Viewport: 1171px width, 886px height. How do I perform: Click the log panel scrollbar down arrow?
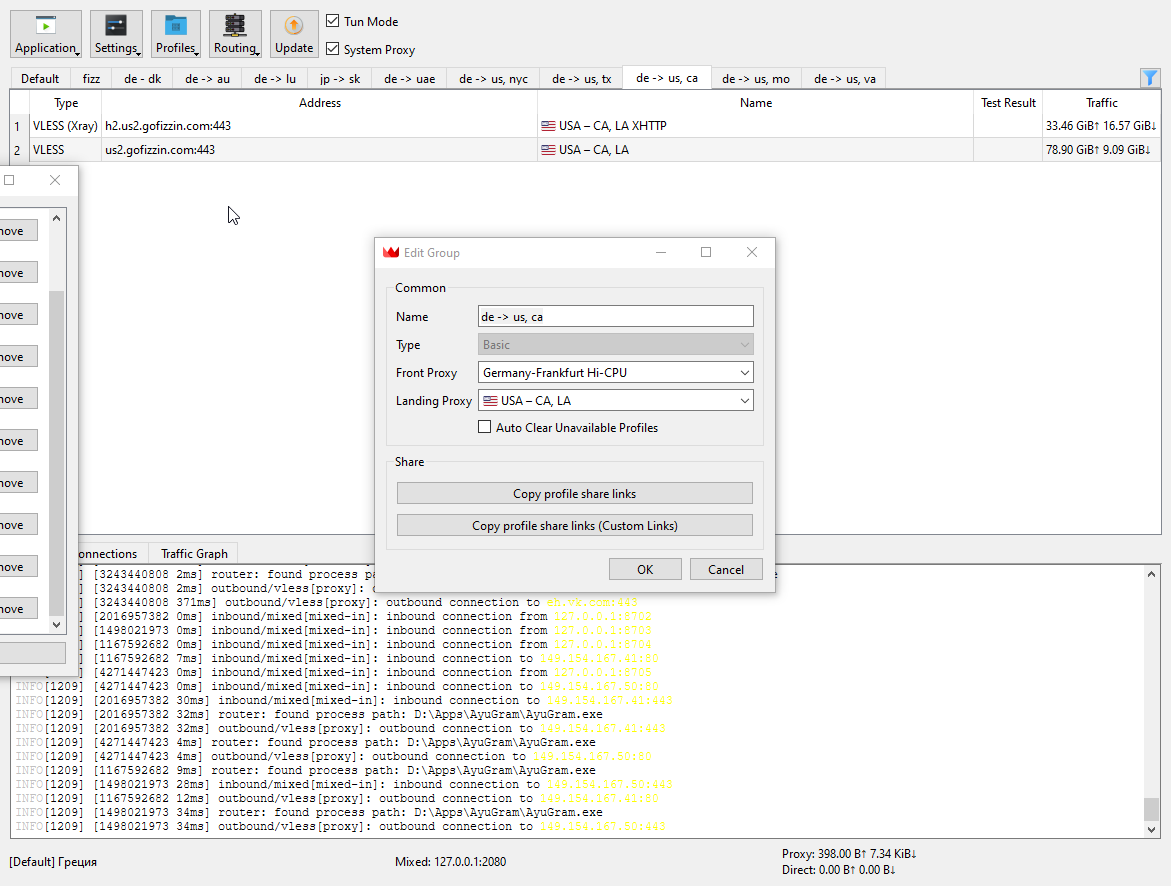click(x=1152, y=829)
